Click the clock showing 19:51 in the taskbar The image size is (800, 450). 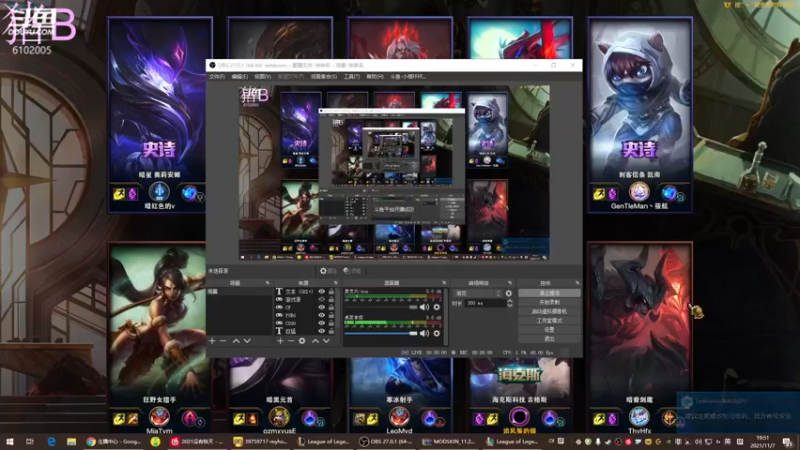point(762,441)
